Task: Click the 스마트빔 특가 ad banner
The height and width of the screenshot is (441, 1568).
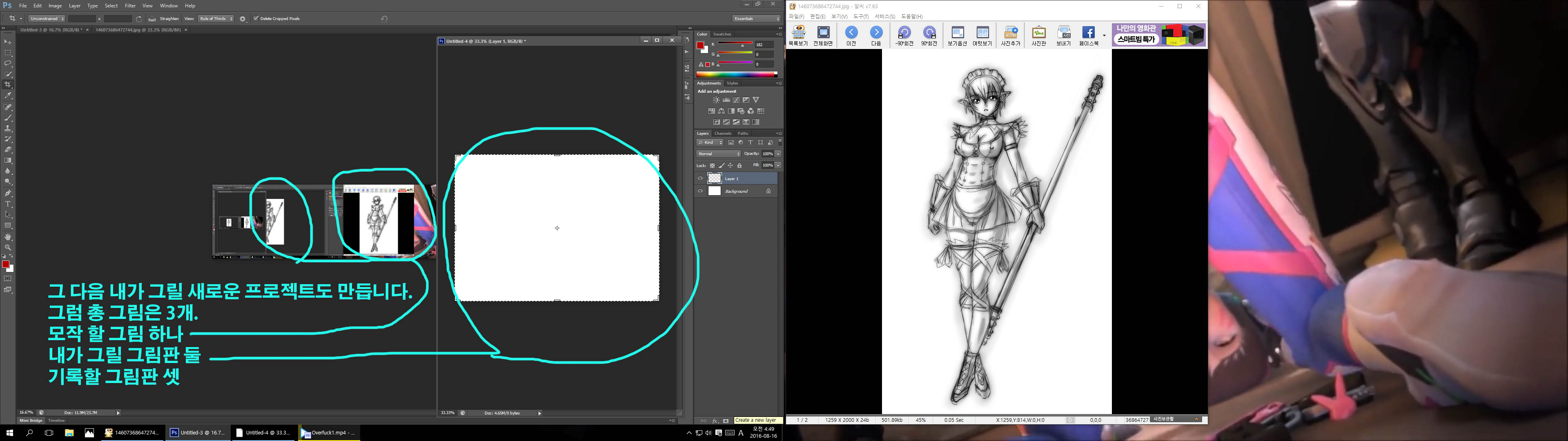Action: (x=1159, y=36)
